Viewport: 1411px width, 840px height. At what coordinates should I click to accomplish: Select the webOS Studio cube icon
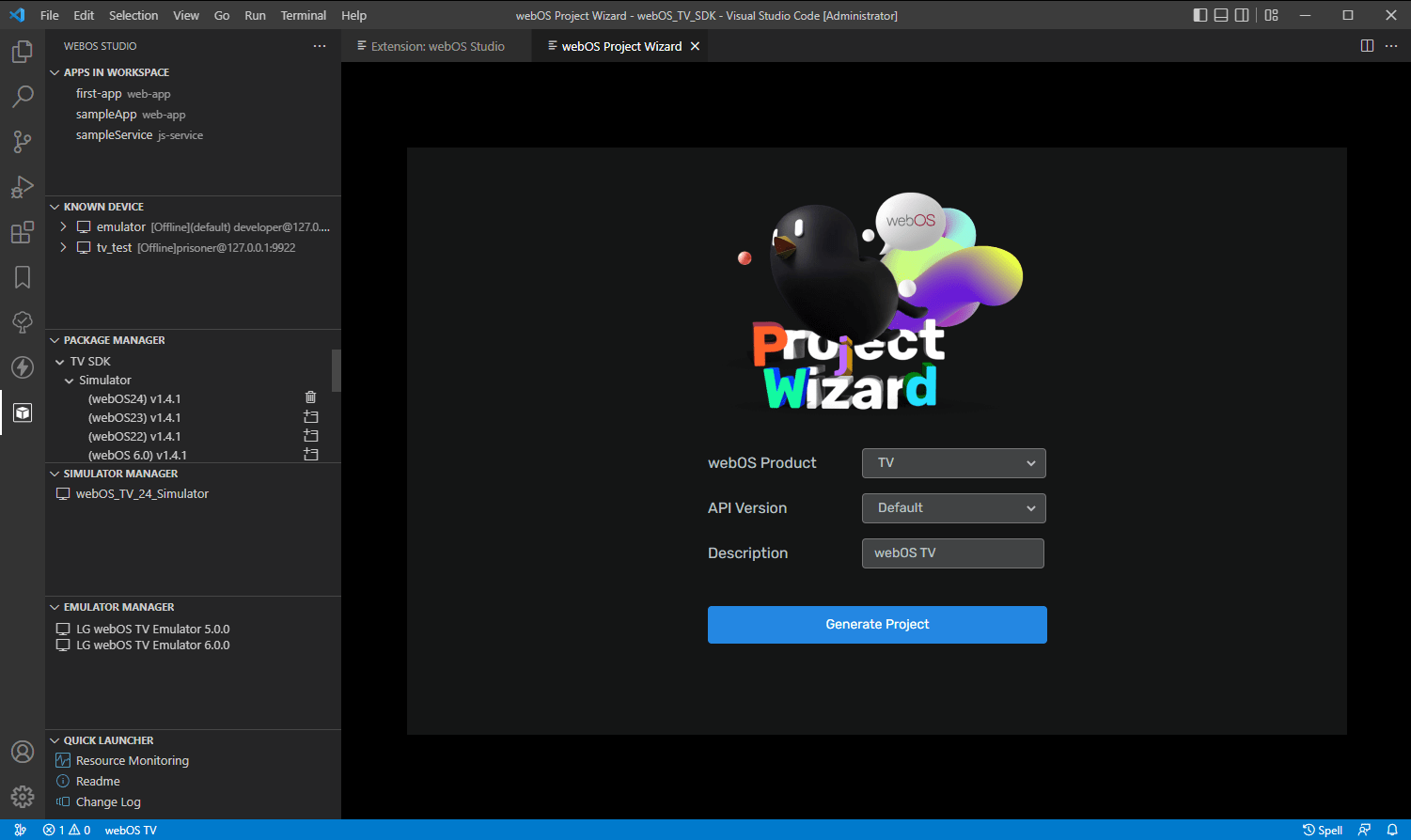pos(23,412)
